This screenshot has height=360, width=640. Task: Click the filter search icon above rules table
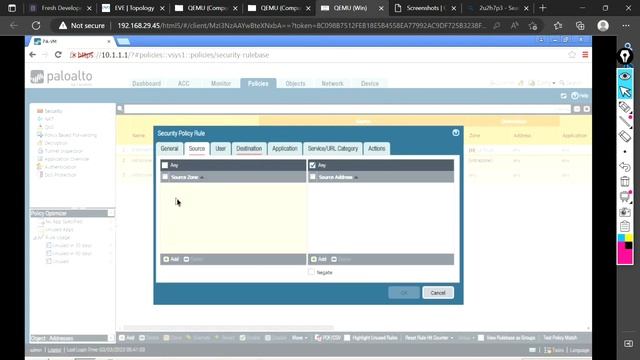[120, 109]
